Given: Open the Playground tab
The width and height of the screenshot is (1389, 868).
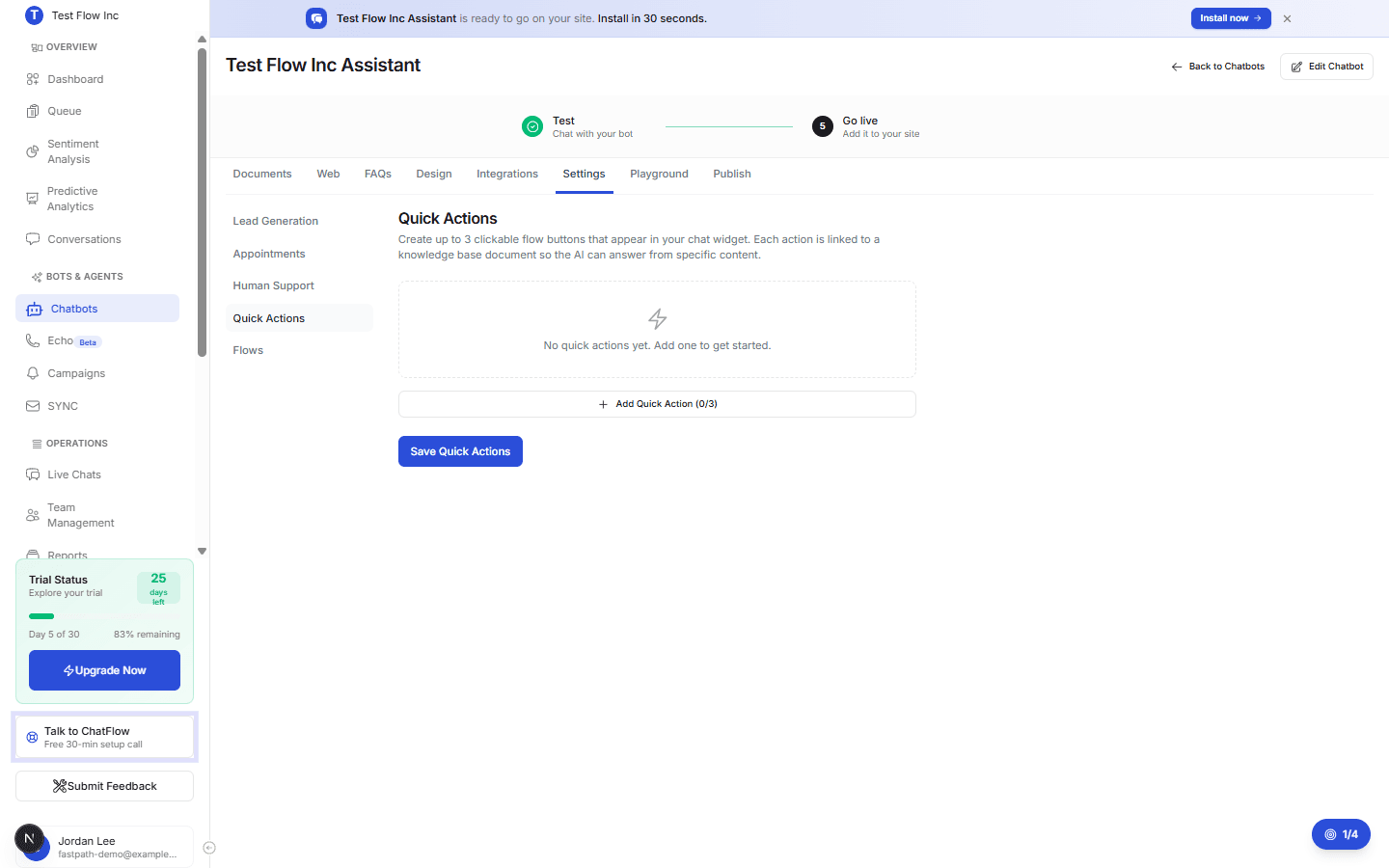Looking at the screenshot, I should coord(660,174).
